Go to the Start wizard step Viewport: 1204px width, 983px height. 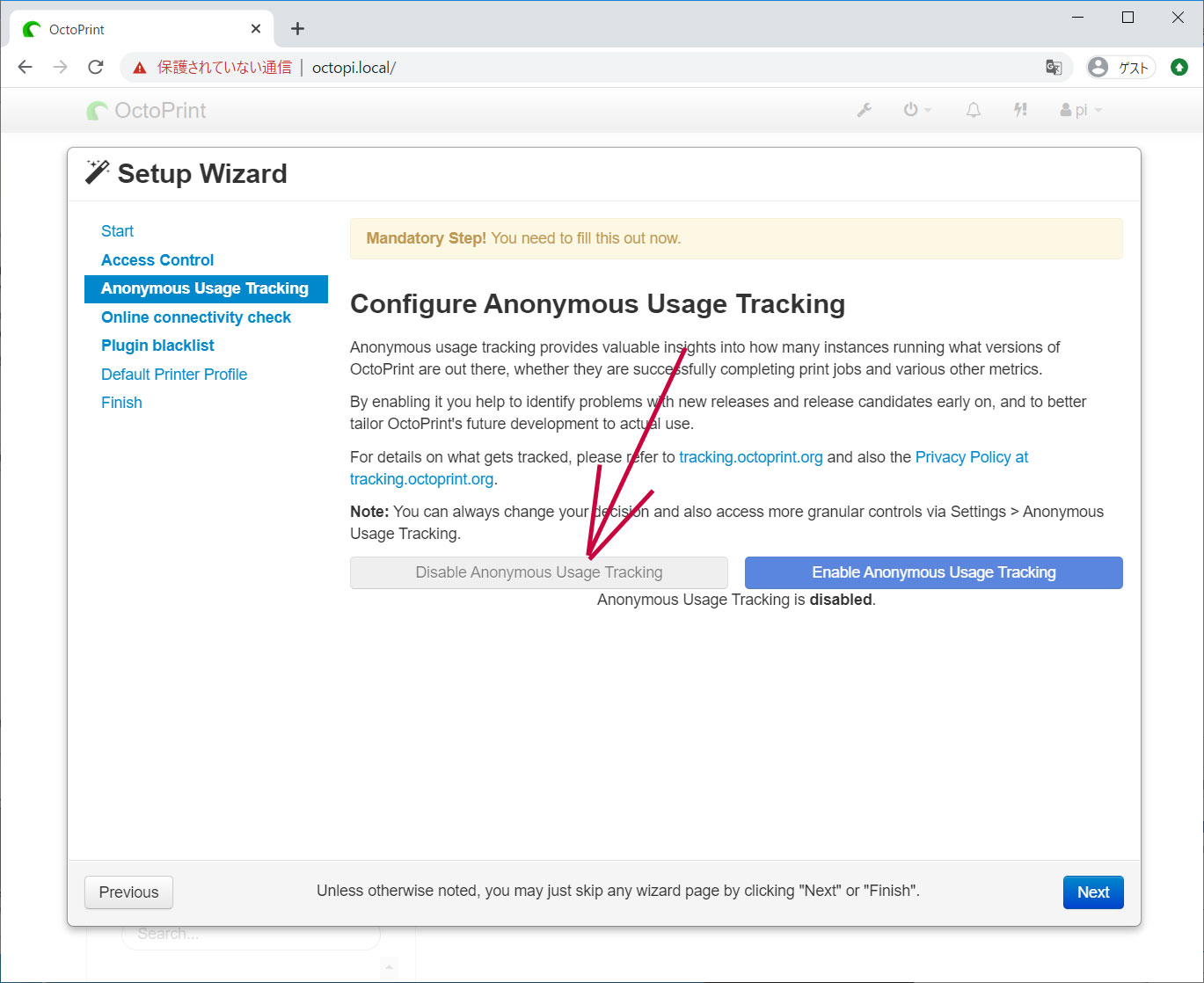[118, 231]
